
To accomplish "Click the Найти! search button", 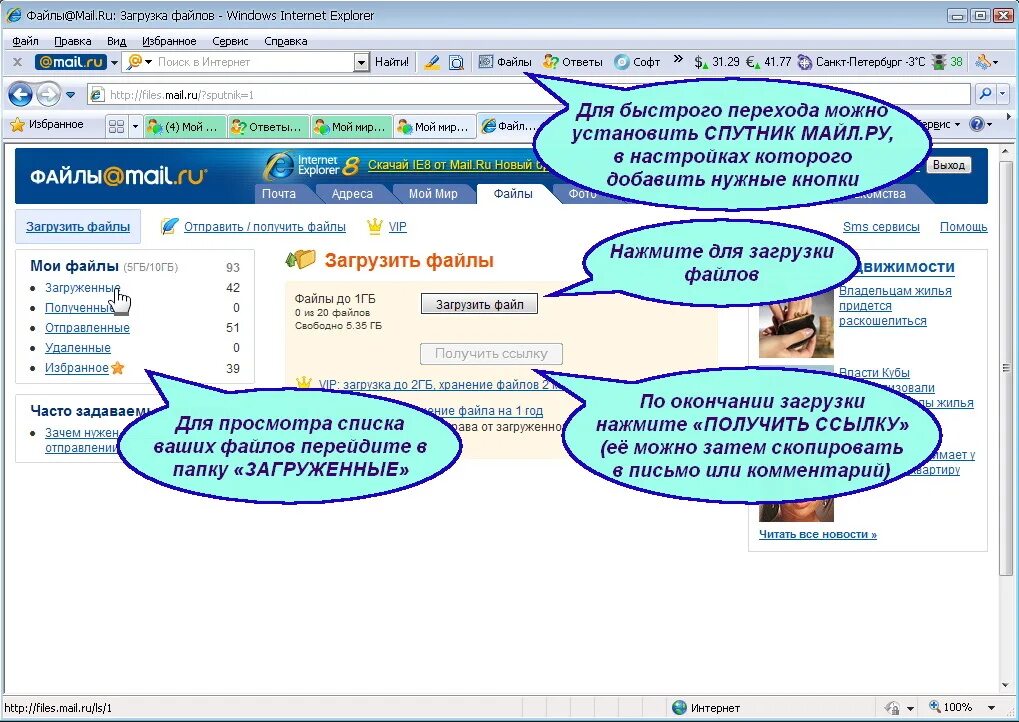I will [392, 62].
